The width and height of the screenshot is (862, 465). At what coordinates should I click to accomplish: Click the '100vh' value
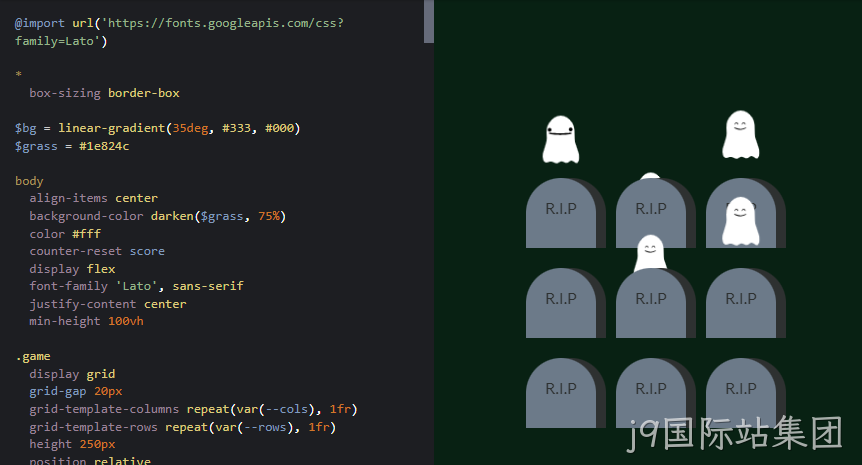125,321
